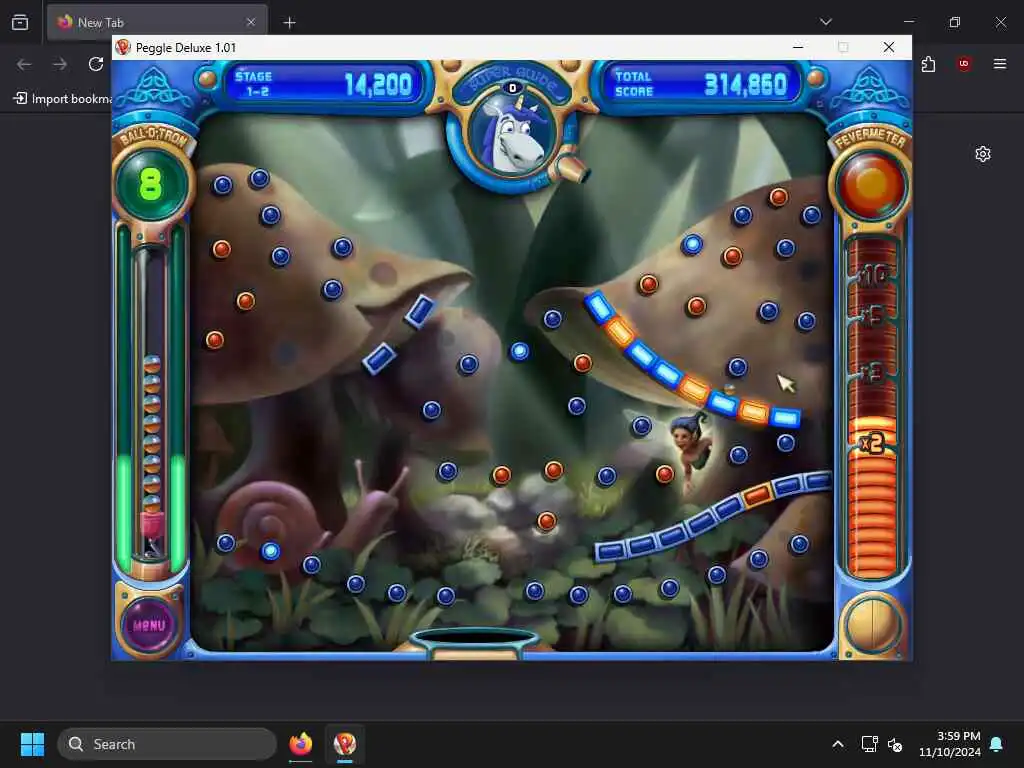Click the orange peg at the bottom center
Image resolution: width=1024 pixels, height=768 pixels.
(547, 520)
